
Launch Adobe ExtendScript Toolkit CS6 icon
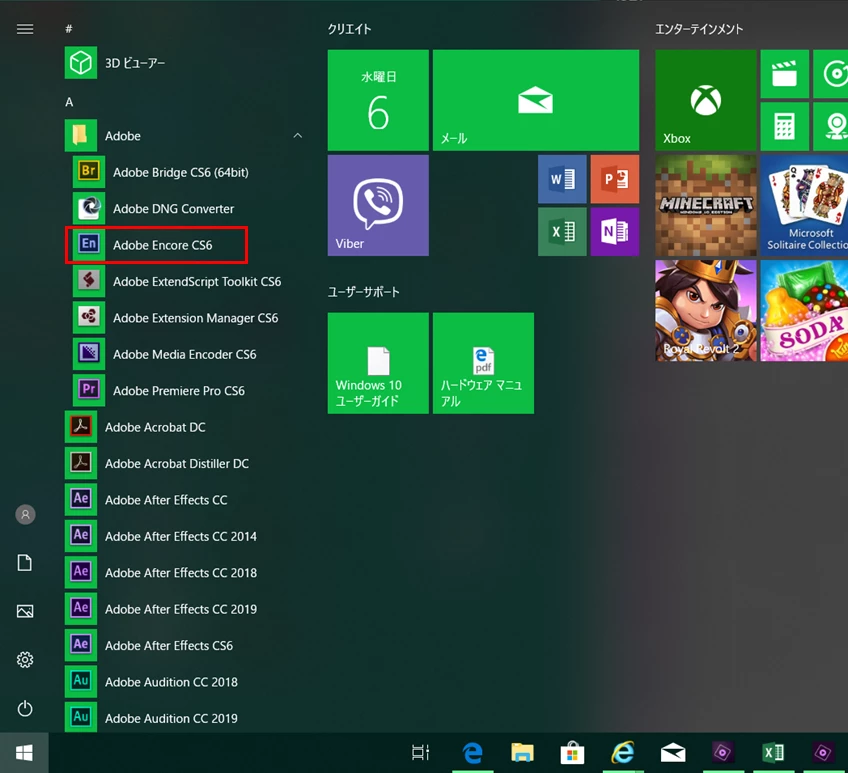pyautogui.click(x=89, y=281)
